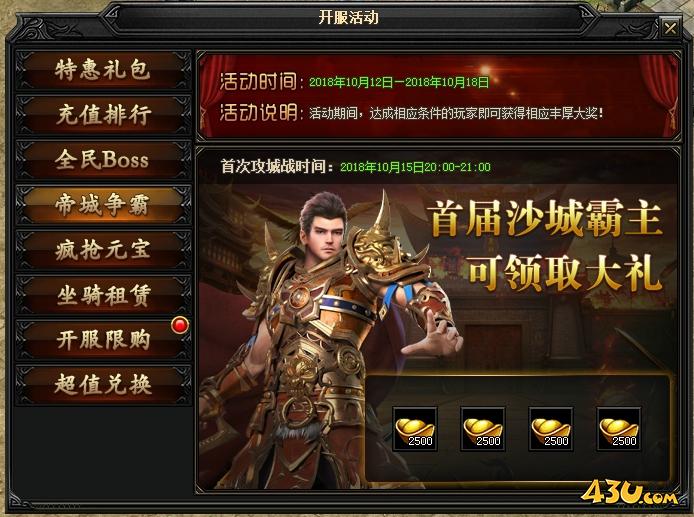This screenshot has width=694, height=517.
Task: Click the red notification dot on 开服限购
Action: 180,325
